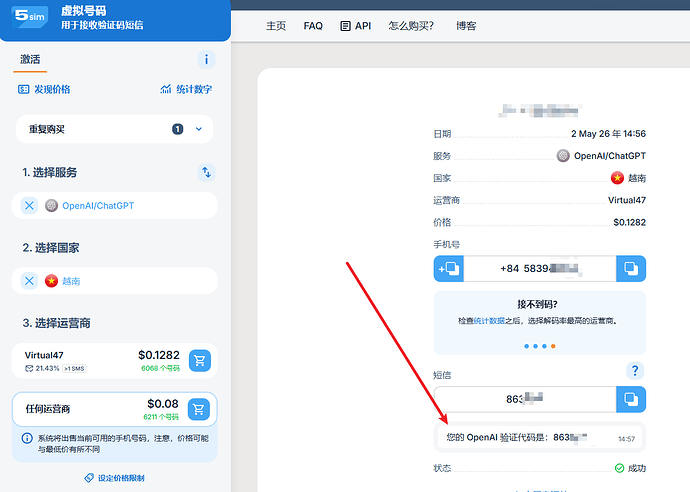This screenshot has width=690, height=492.
Task: Click the repeat purchase count badge
Action: (x=177, y=129)
